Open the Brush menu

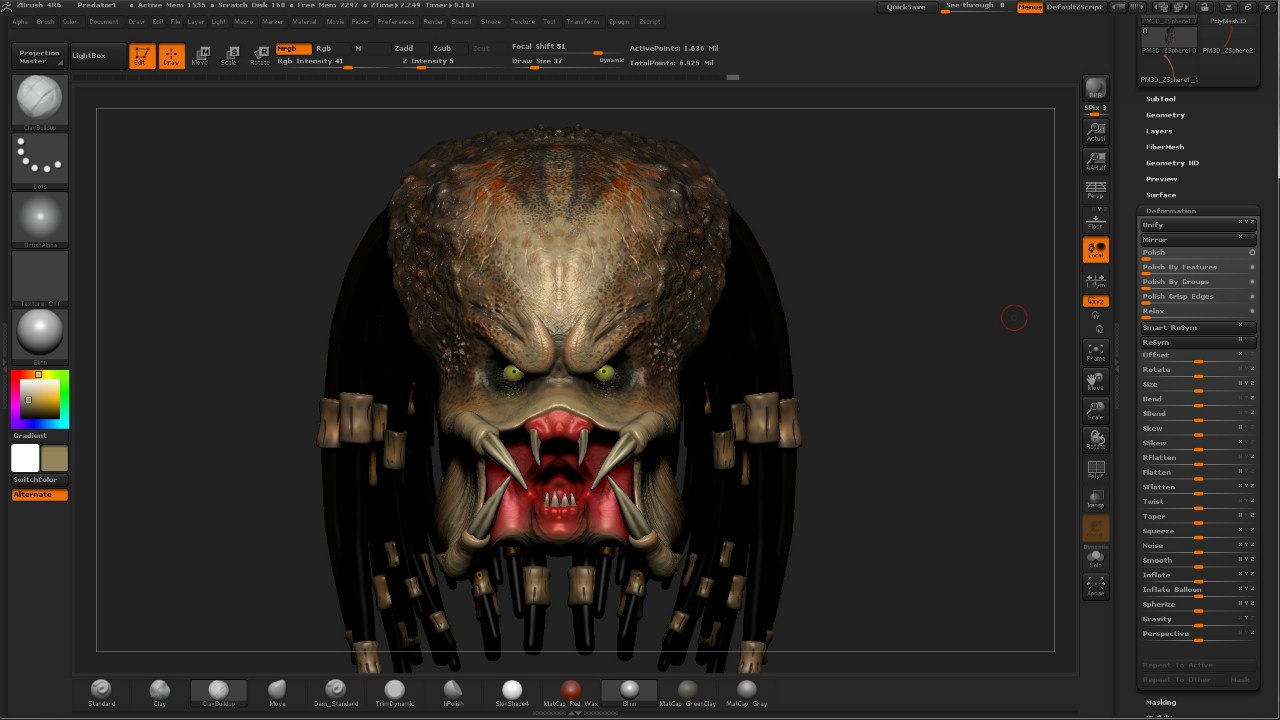click(x=45, y=21)
